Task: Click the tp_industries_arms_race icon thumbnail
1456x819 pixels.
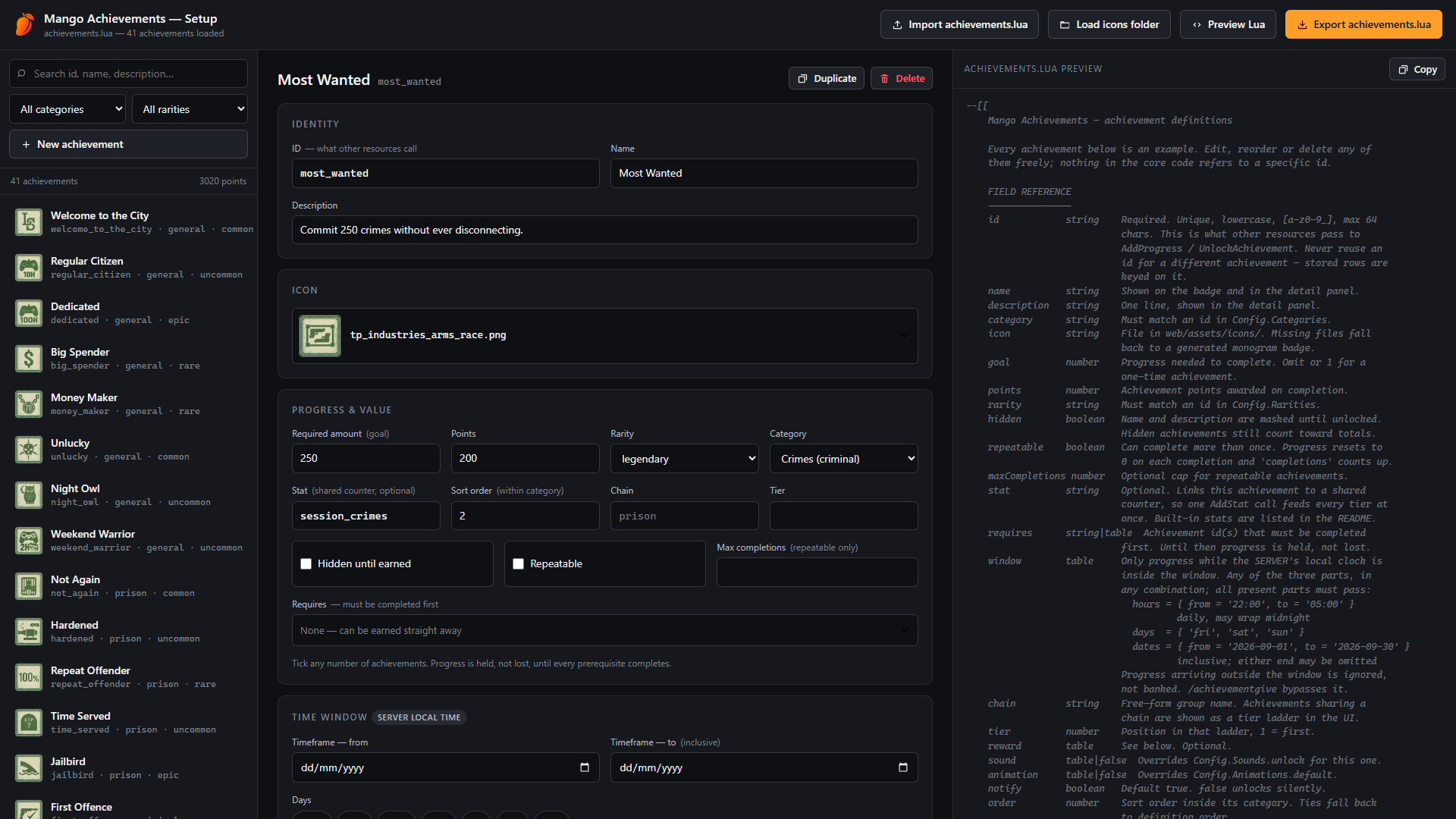Action: [320, 336]
